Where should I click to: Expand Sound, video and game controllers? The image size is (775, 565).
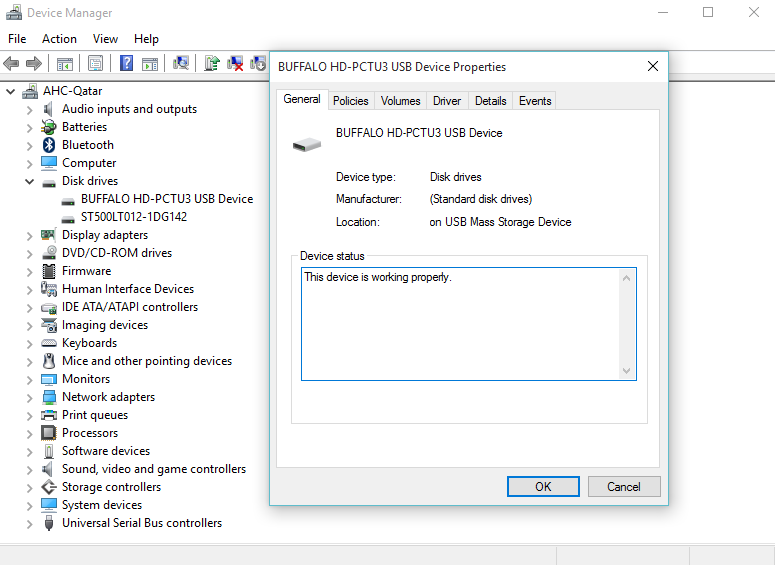point(30,469)
